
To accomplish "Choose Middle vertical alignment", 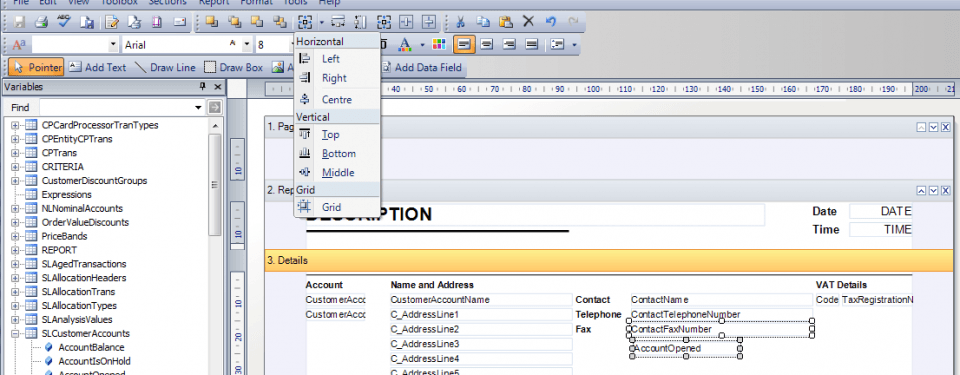I will pyautogui.click(x=337, y=172).
